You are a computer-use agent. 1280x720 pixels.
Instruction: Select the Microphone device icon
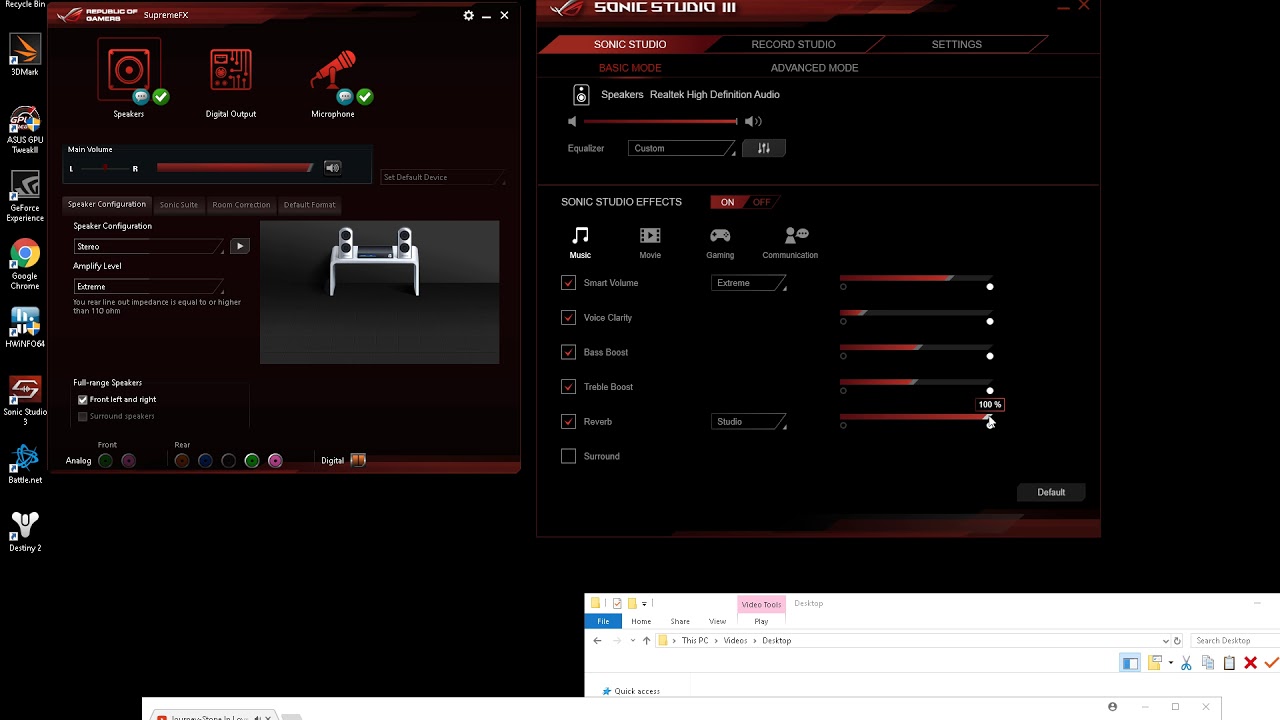[333, 73]
